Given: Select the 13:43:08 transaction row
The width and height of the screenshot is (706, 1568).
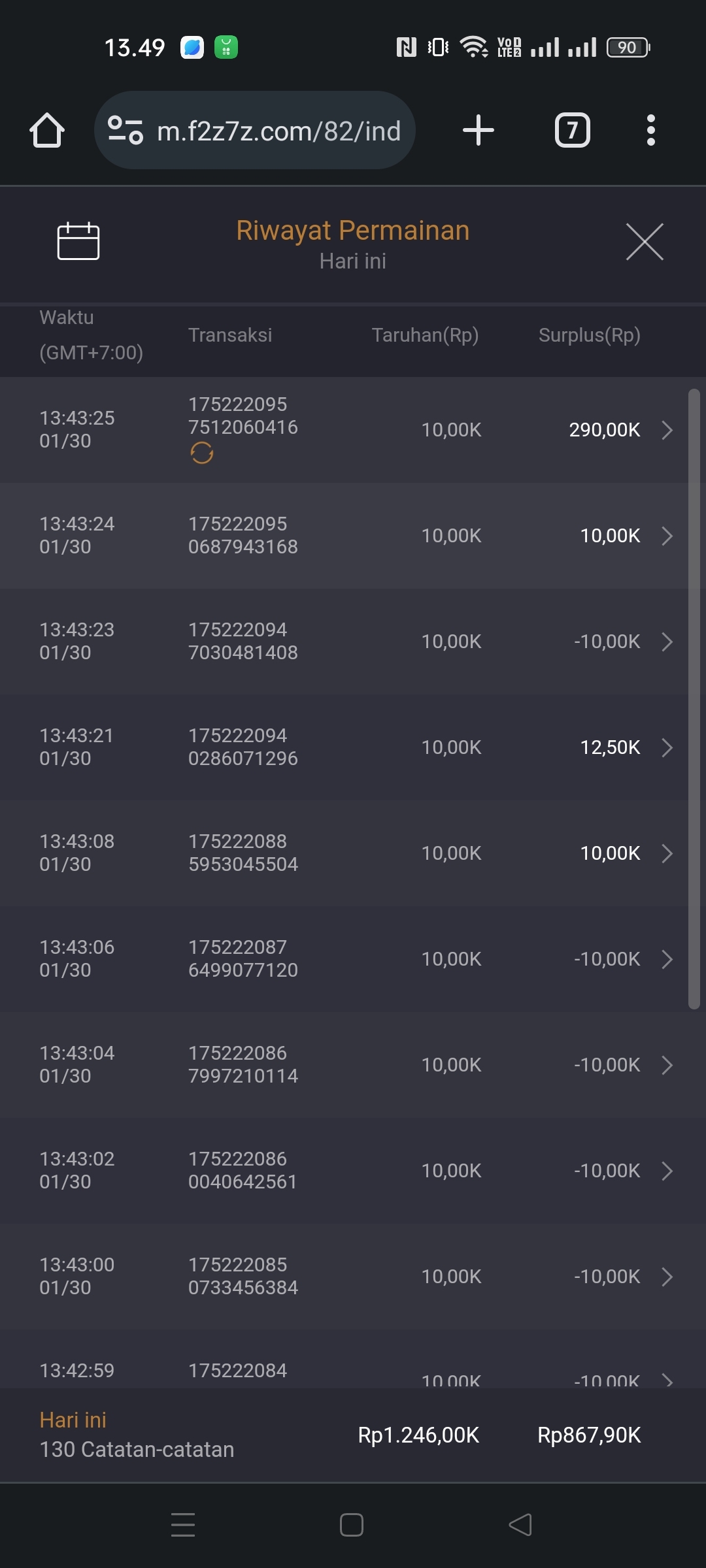Looking at the screenshot, I should tap(327, 853).
